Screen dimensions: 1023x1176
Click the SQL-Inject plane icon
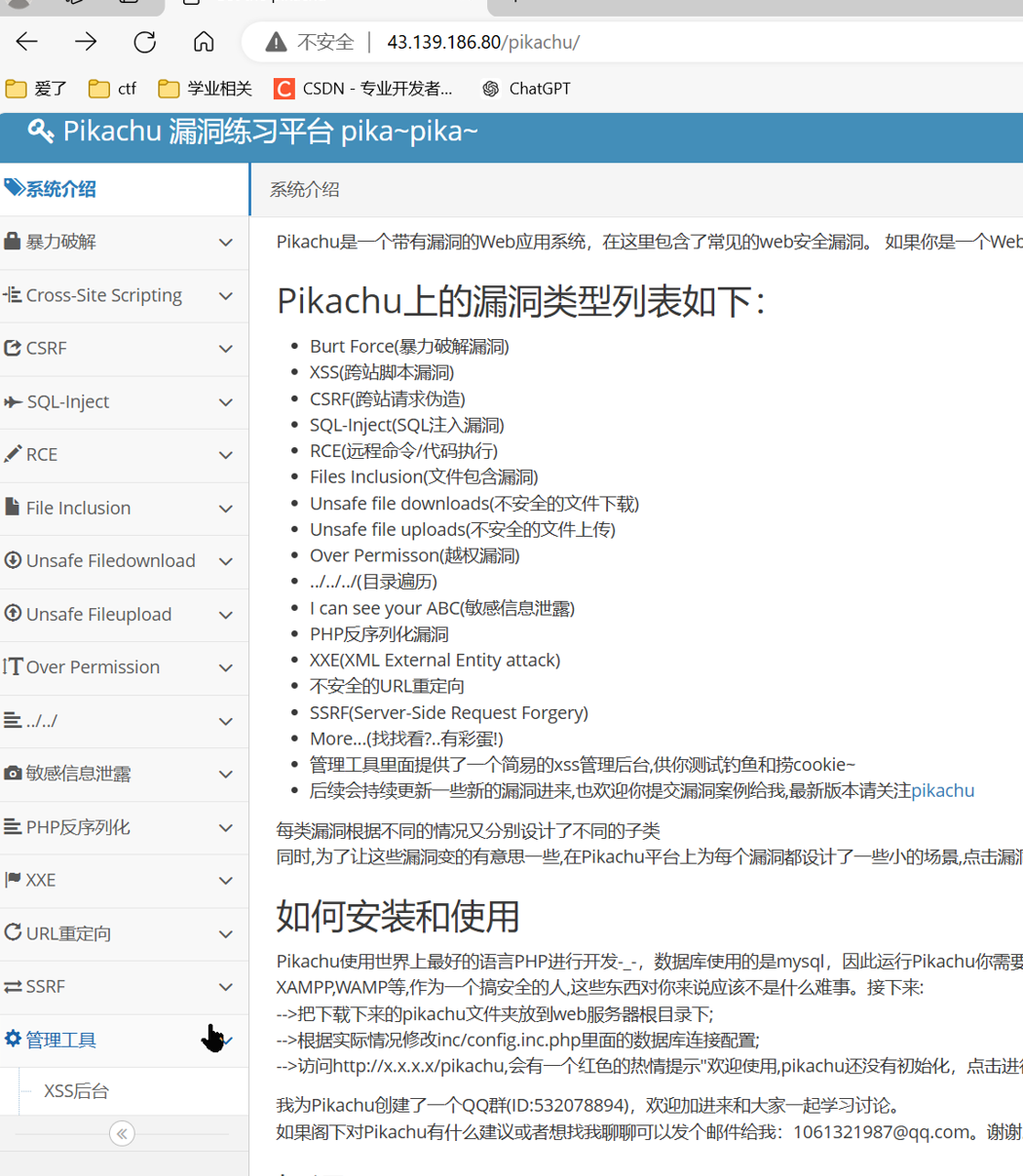click(13, 401)
